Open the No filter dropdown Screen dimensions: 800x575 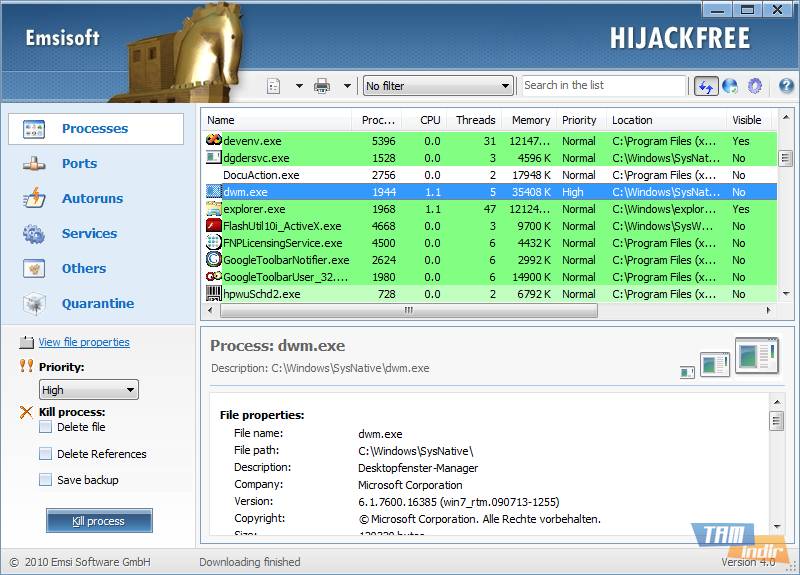click(x=438, y=86)
